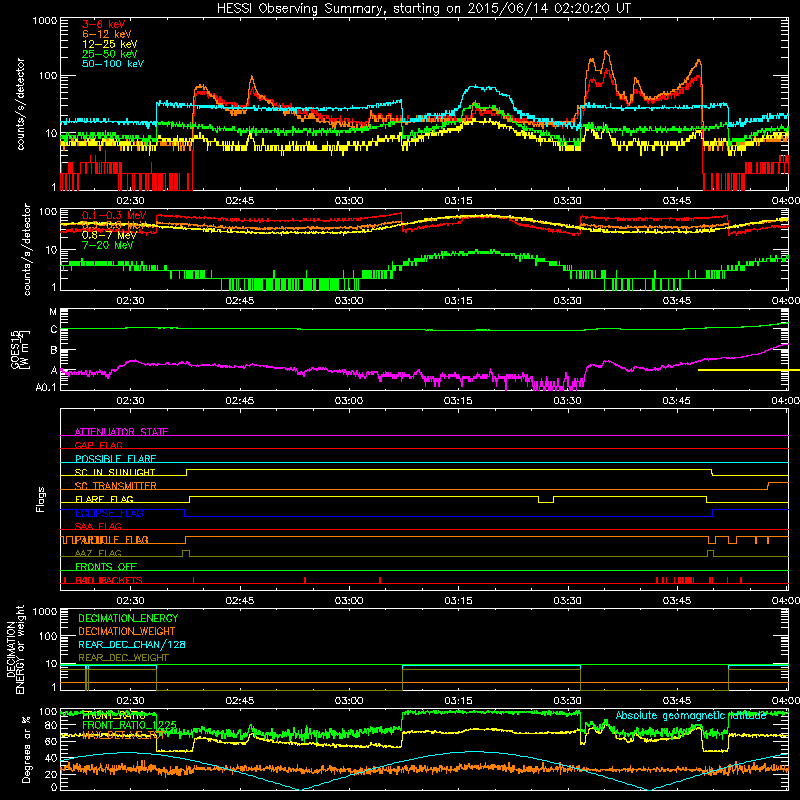The width and height of the screenshot is (800, 800).
Task: Click the POSSIBLE FLARE label
Action: pyautogui.click(x=115, y=459)
